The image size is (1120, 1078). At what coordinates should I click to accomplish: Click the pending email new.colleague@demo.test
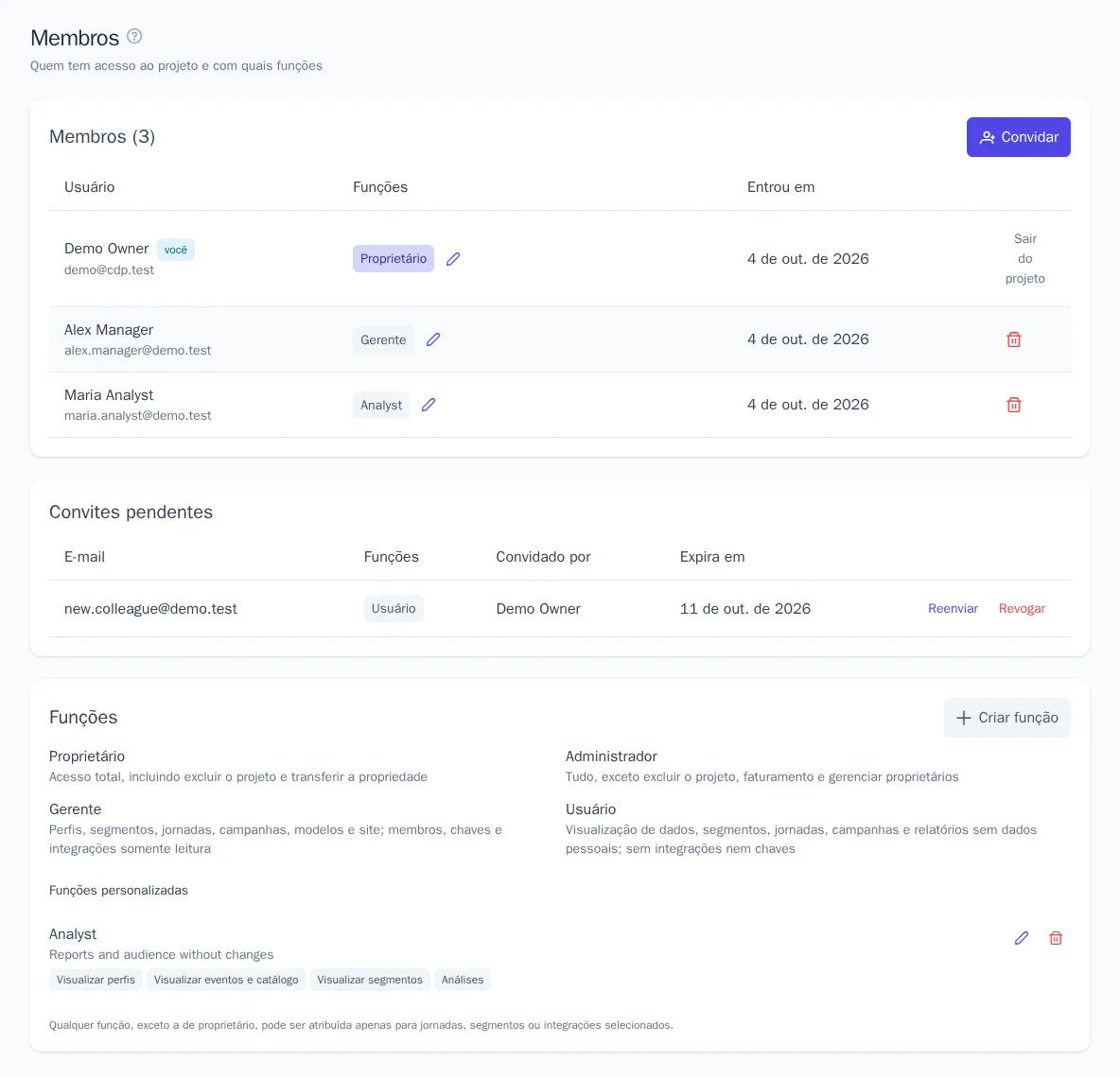(x=150, y=609)
